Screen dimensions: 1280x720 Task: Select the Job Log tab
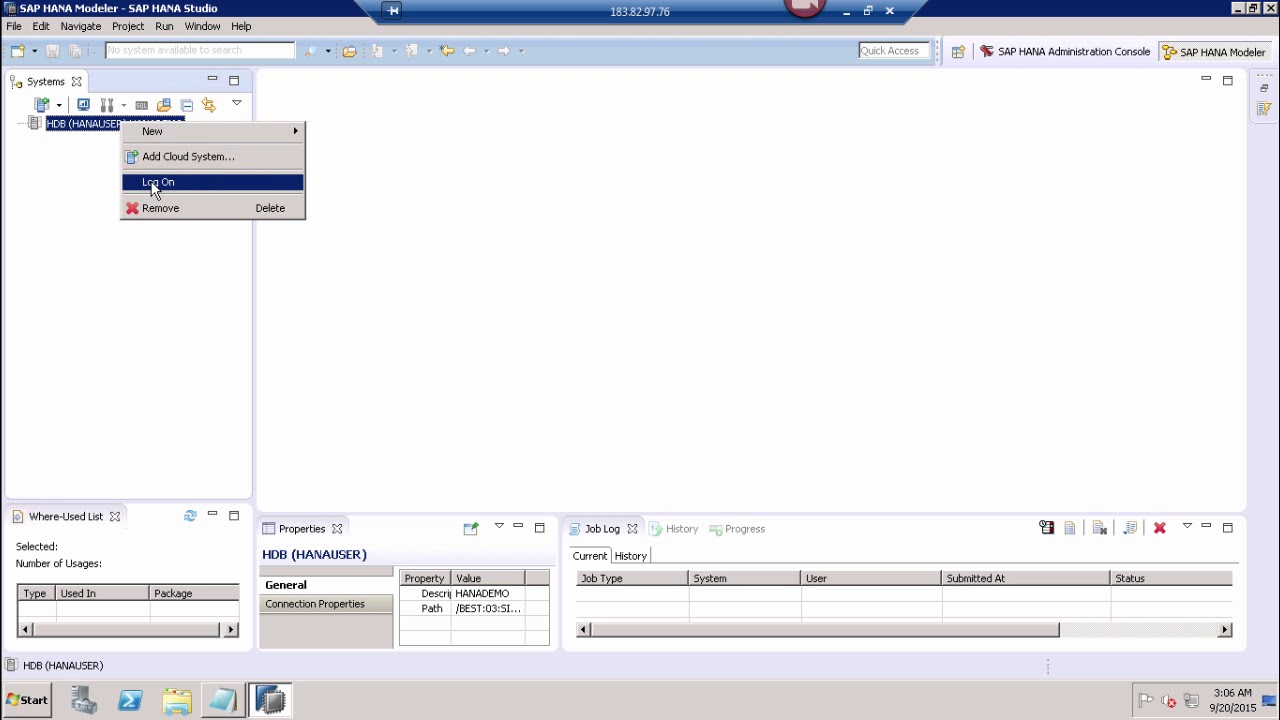coord(603,528)
